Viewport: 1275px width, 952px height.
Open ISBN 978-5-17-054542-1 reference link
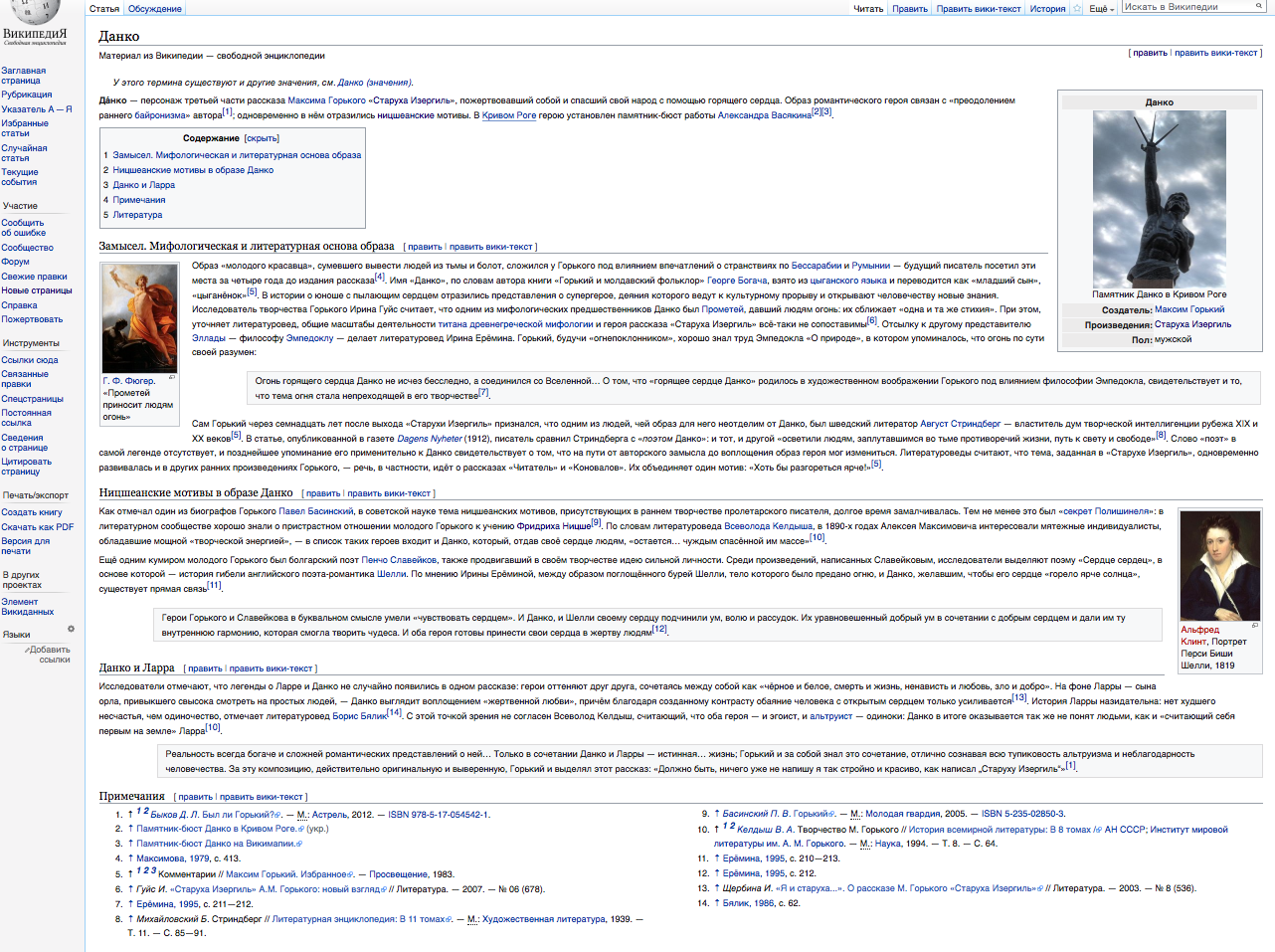click(x=438, y=815)
